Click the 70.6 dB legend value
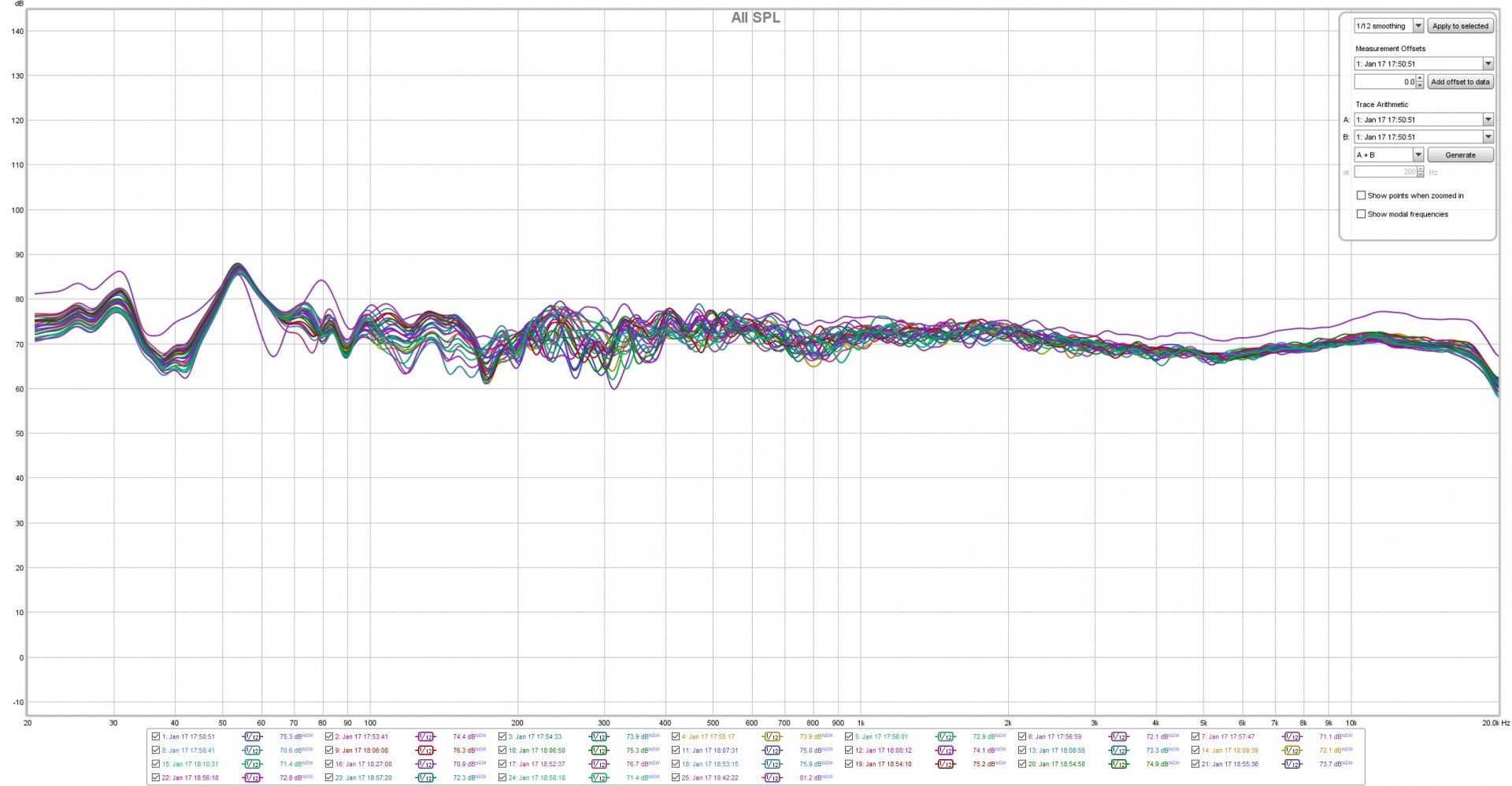The height and width of the screenshot is (786, 1512). pyautogui.click(x=291, y=751)
